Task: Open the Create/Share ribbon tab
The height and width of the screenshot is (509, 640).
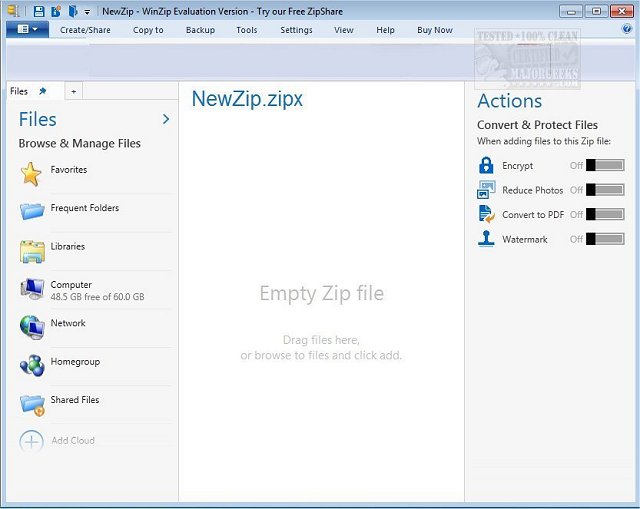Action: click(85, 30)
